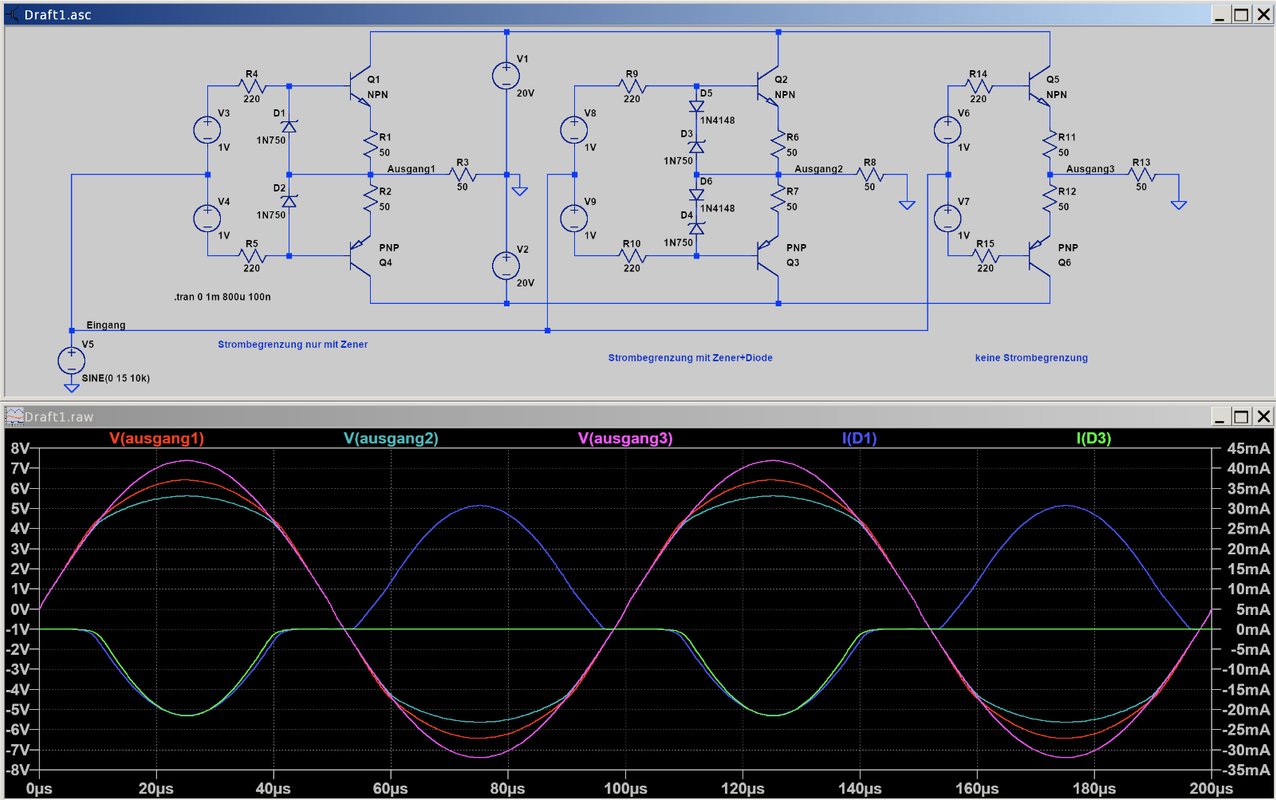This screenshot has height=800, width=1276.
Task: Click the V5 sine source symbol
Action: coord(71,360)
